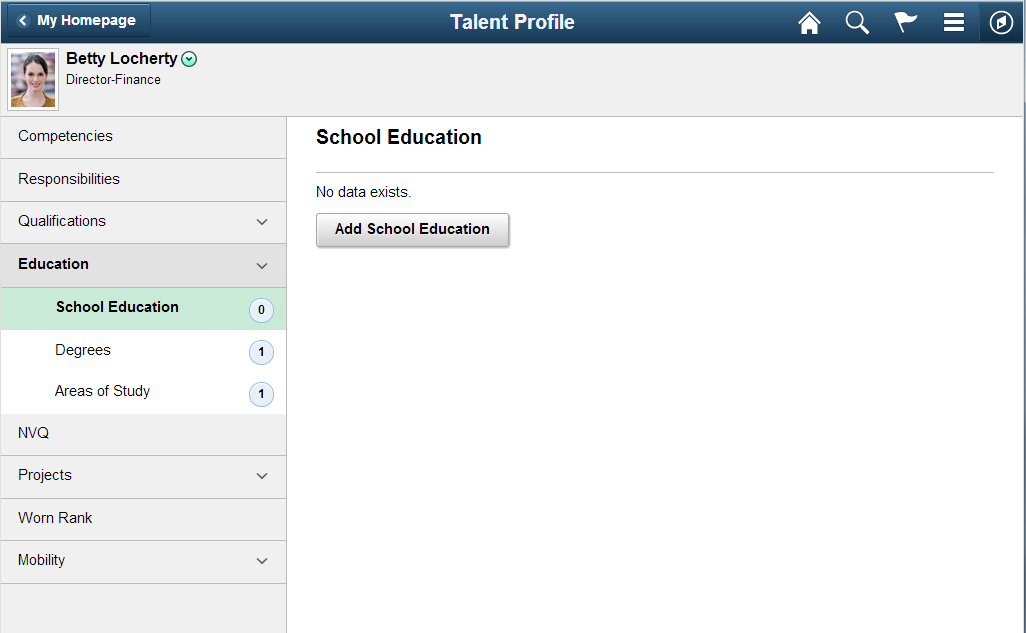
Task: Select the Competencies menu item
Action: point(143,137)
